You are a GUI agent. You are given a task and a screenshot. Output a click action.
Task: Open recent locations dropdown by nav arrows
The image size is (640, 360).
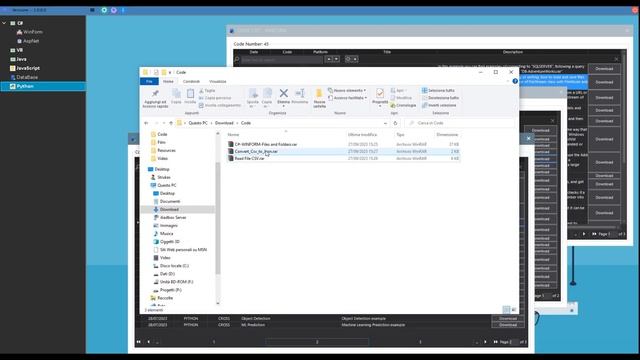click(x=164, y=123)
